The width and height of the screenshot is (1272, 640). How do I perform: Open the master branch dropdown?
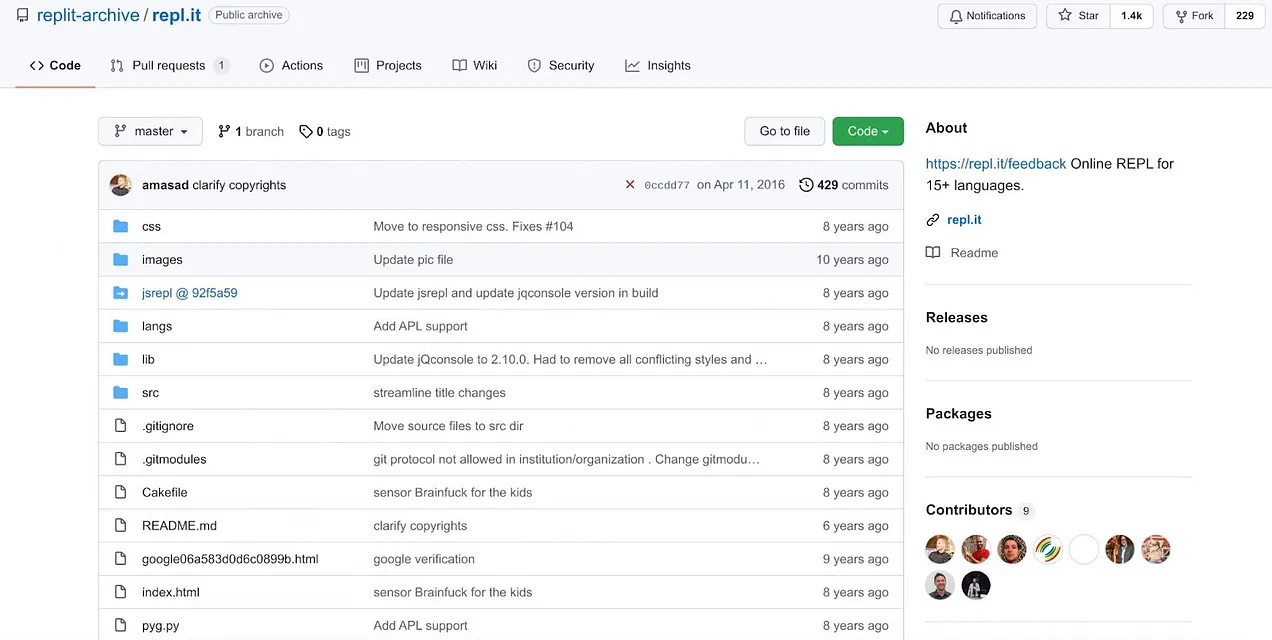(150, 131)
